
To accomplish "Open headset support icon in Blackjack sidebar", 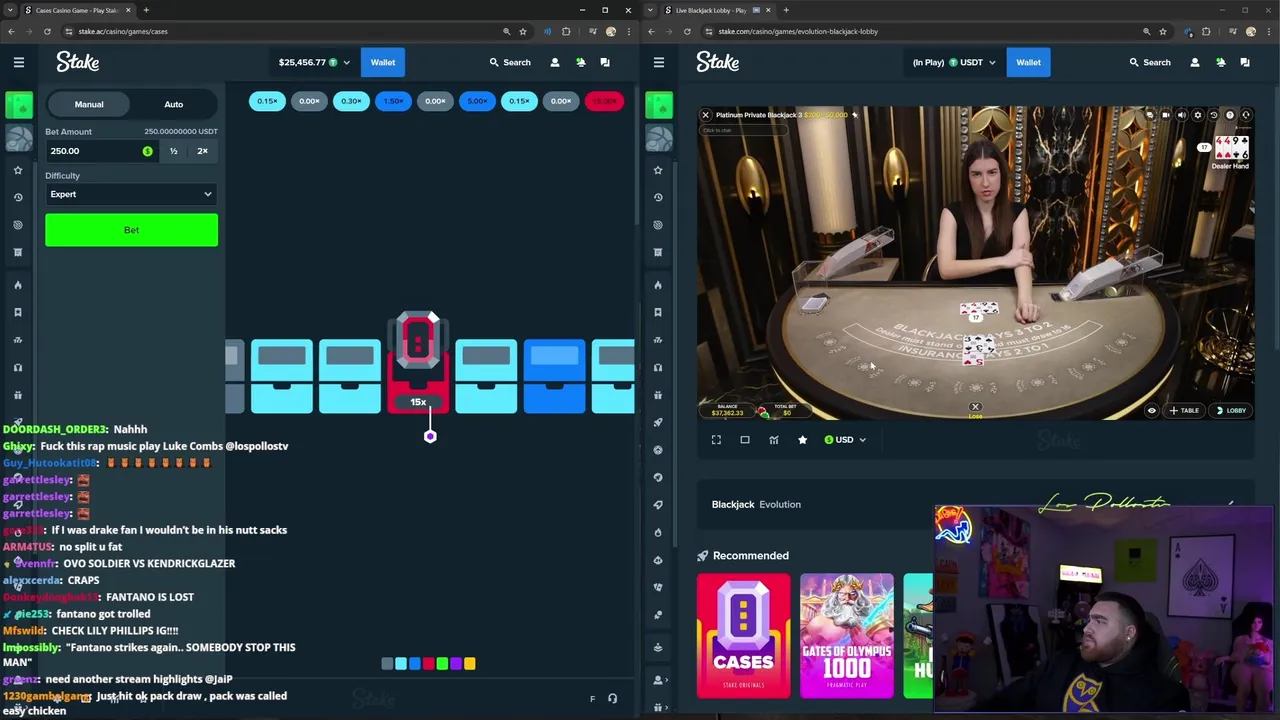I will coord(658,367).
